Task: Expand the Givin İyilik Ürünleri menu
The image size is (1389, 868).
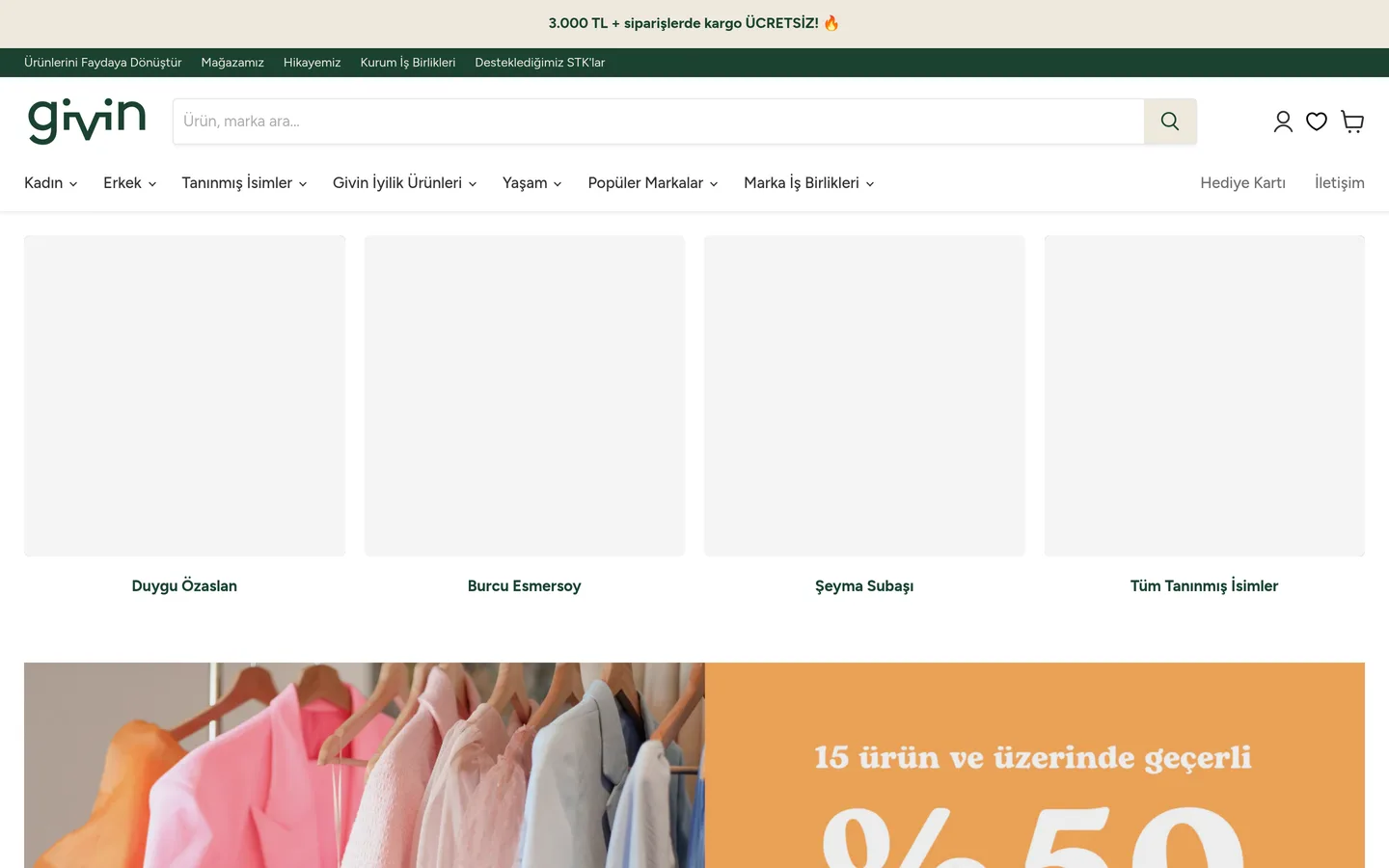Action: tap(405, 183)
